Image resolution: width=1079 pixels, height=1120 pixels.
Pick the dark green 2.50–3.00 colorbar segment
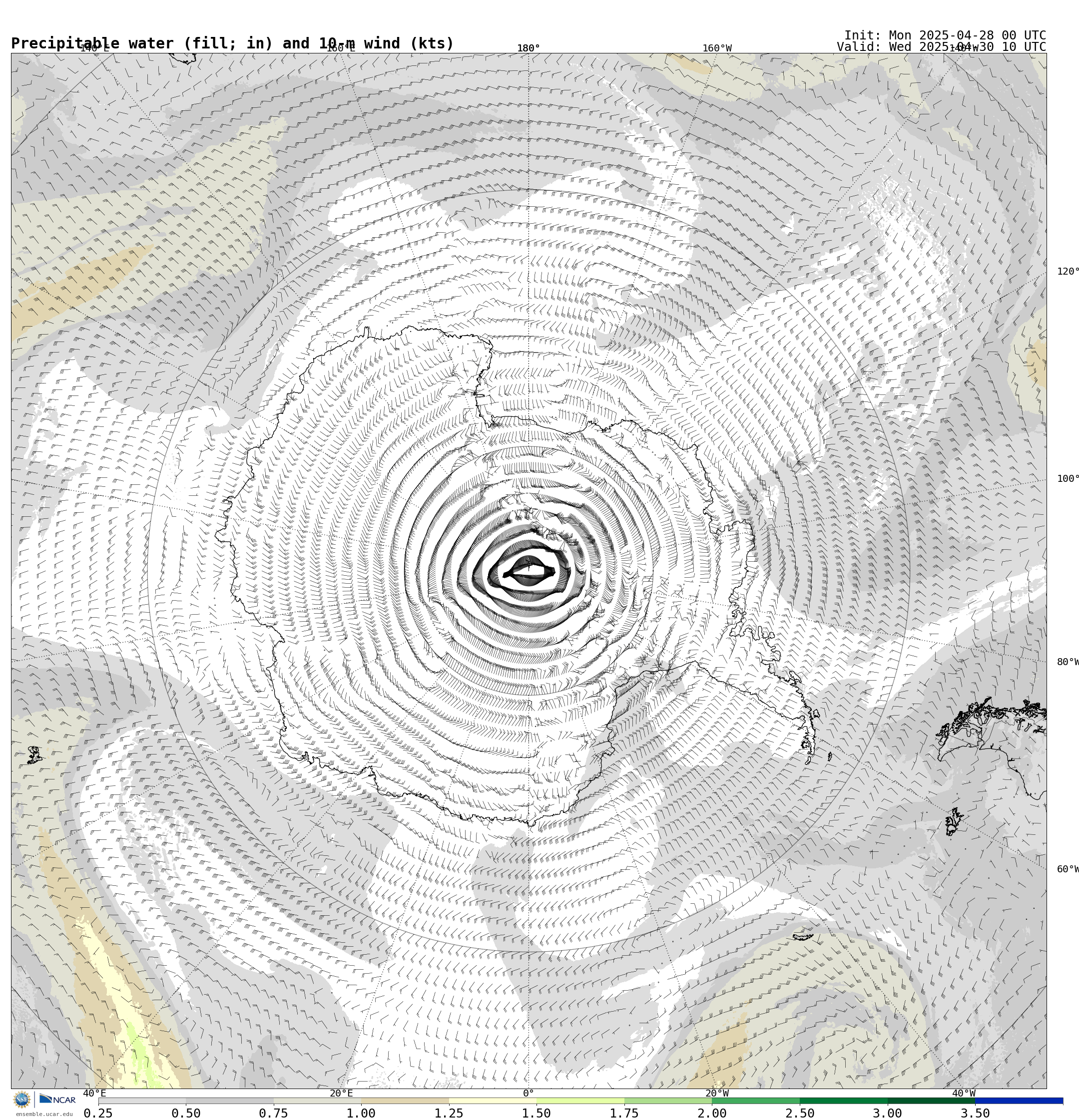843,1101
